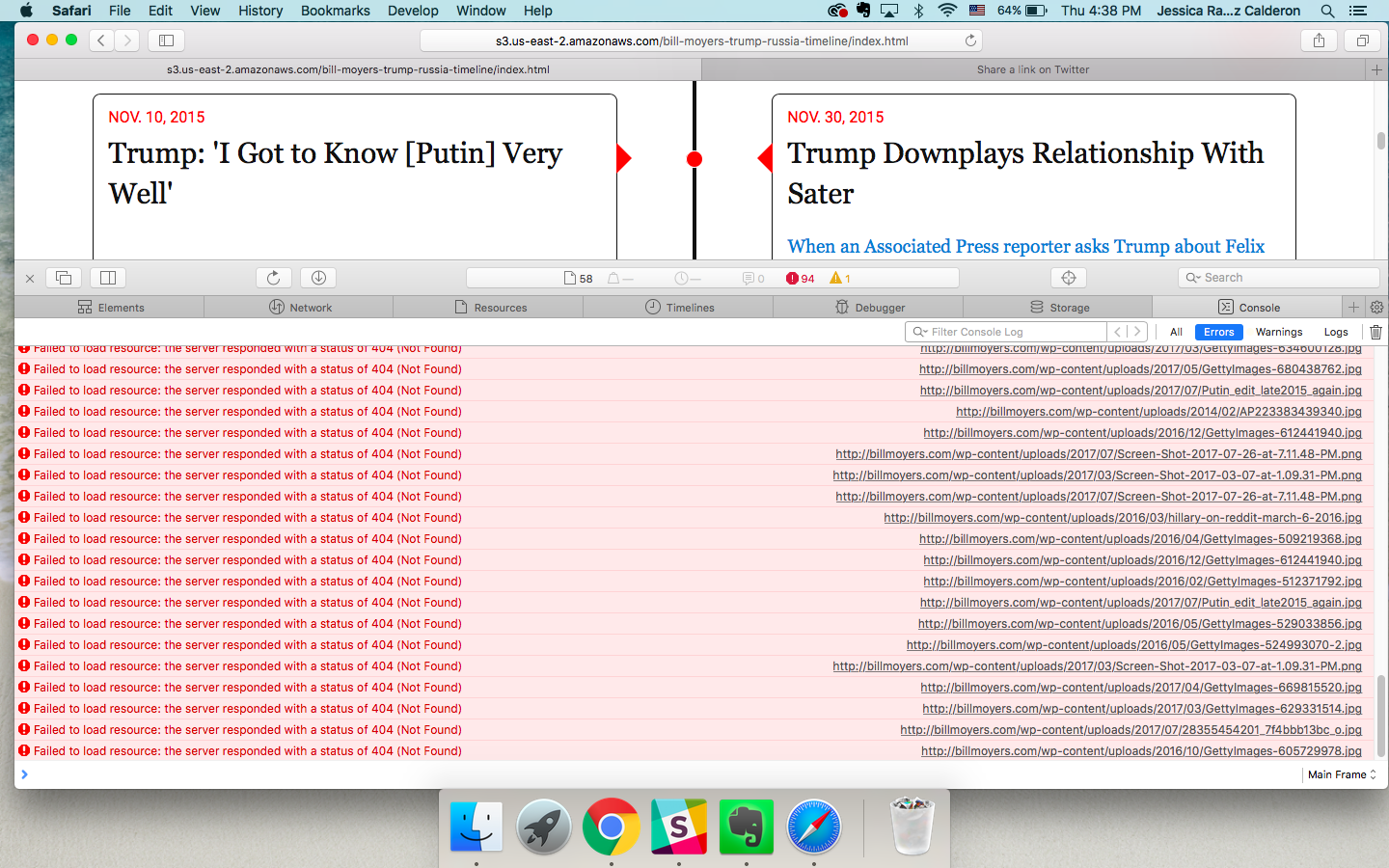Image resolution: width=1389 pixels, height=868 pixels.
Task: Click the download web archive icon
Action: (318, 278)
